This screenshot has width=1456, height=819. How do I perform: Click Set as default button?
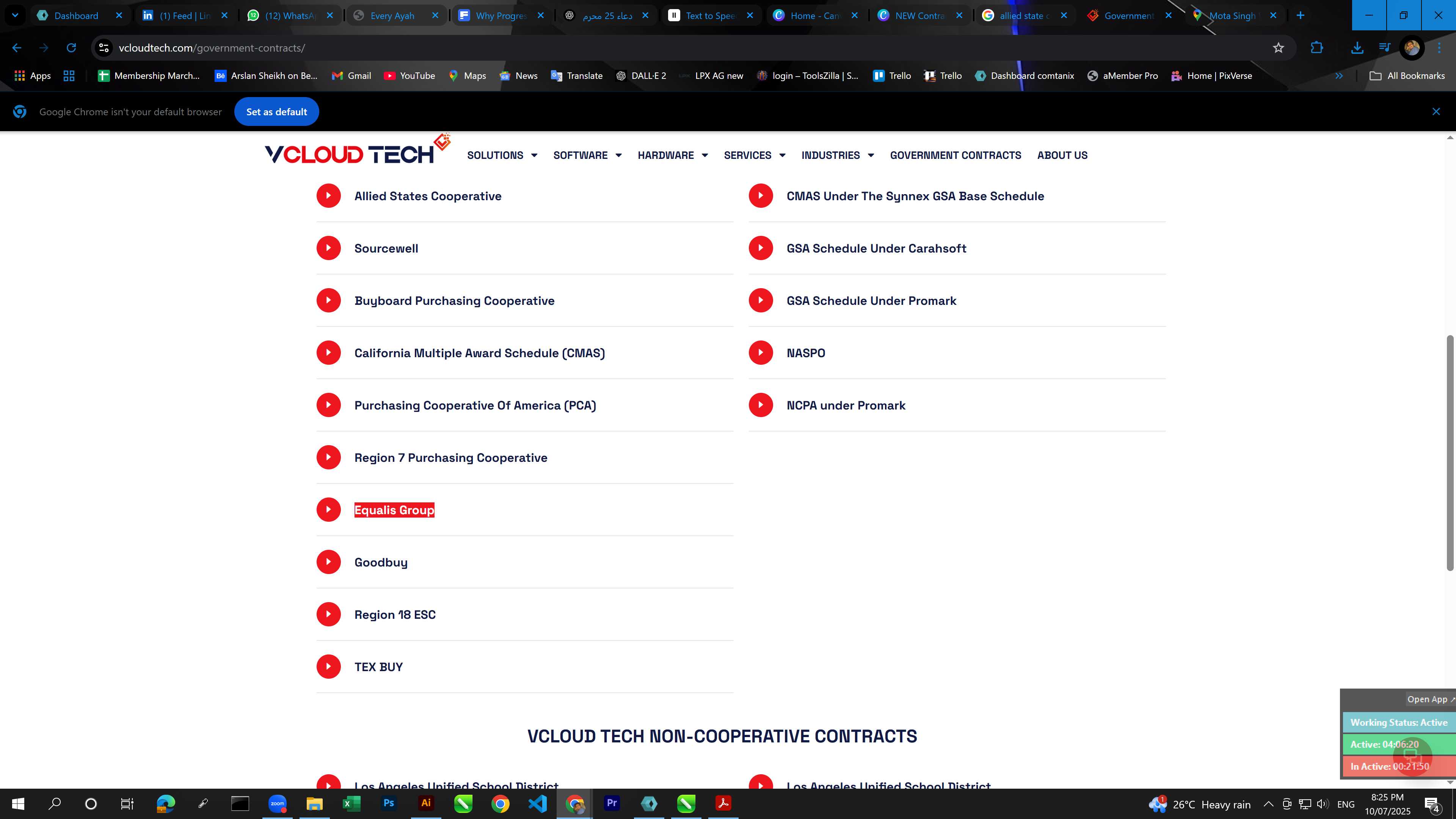276,112
